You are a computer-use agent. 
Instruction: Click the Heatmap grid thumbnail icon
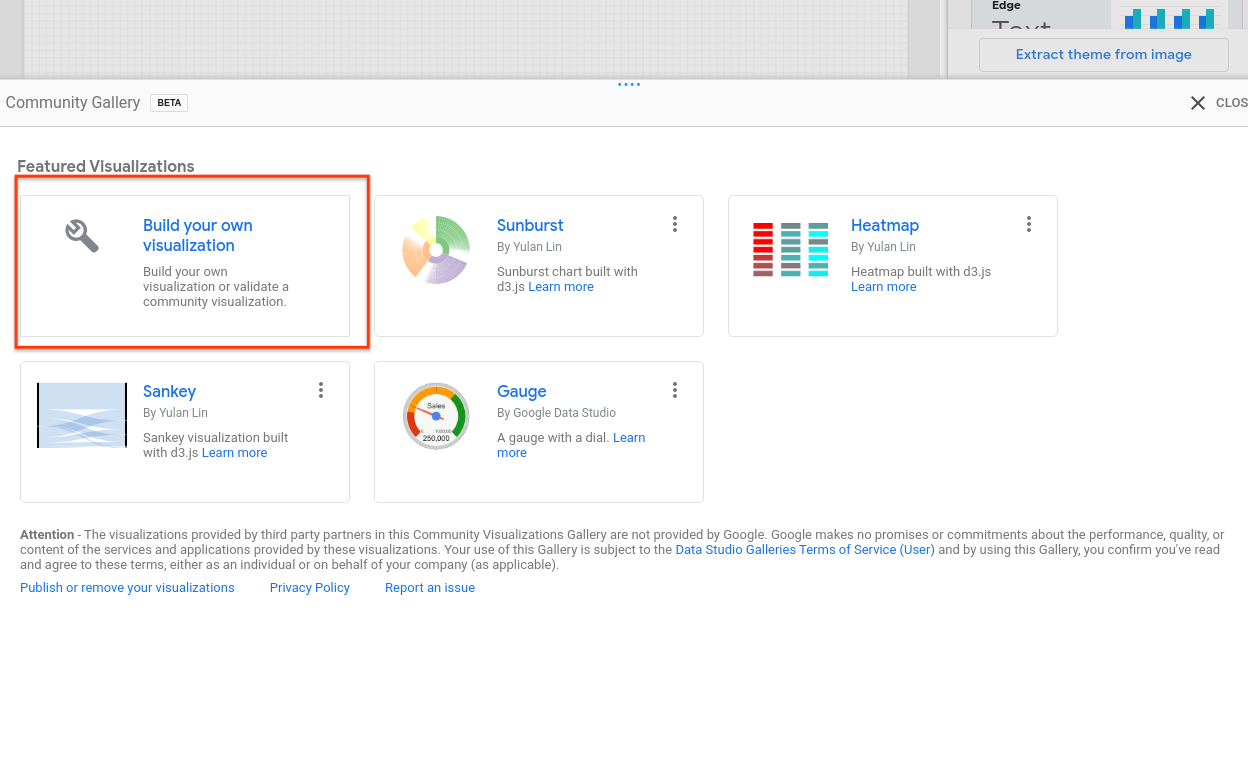(790, 249)
